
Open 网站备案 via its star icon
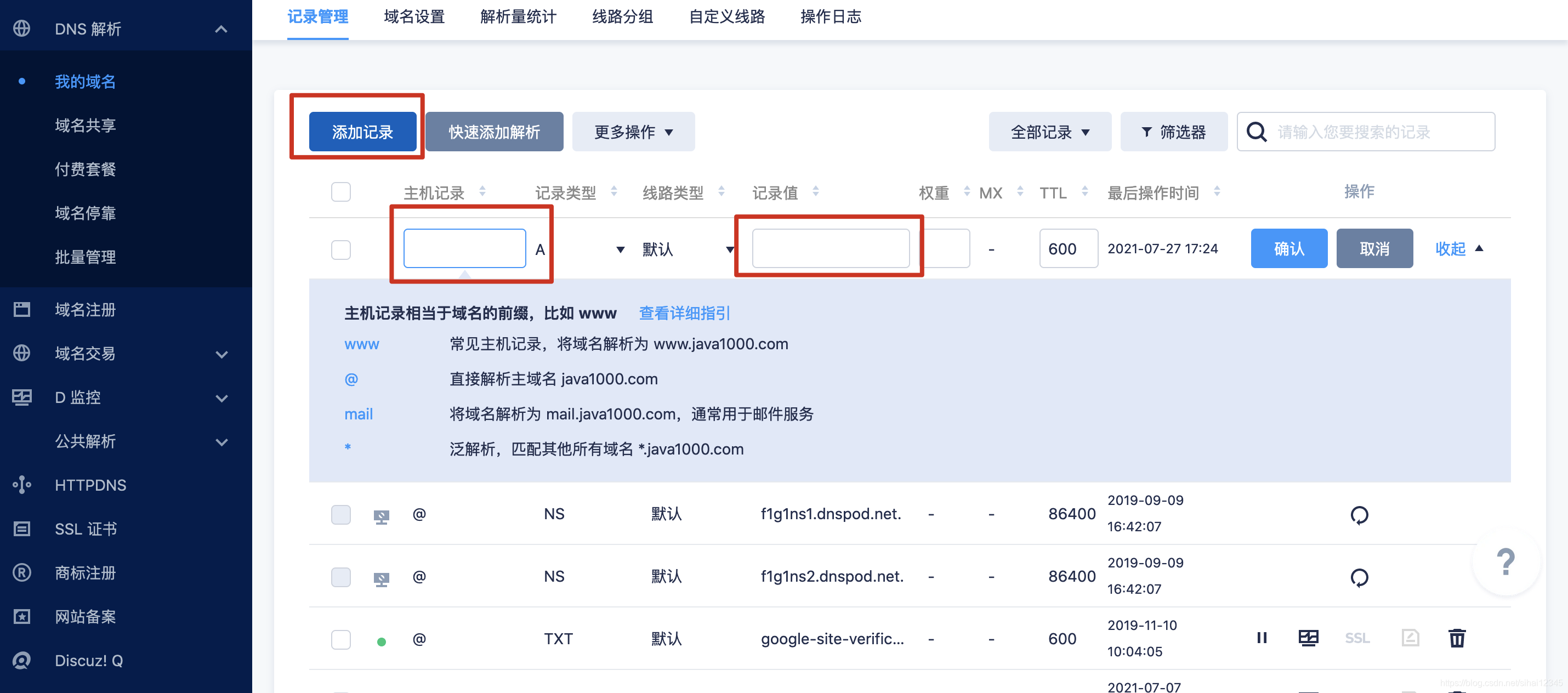point(22,616)
